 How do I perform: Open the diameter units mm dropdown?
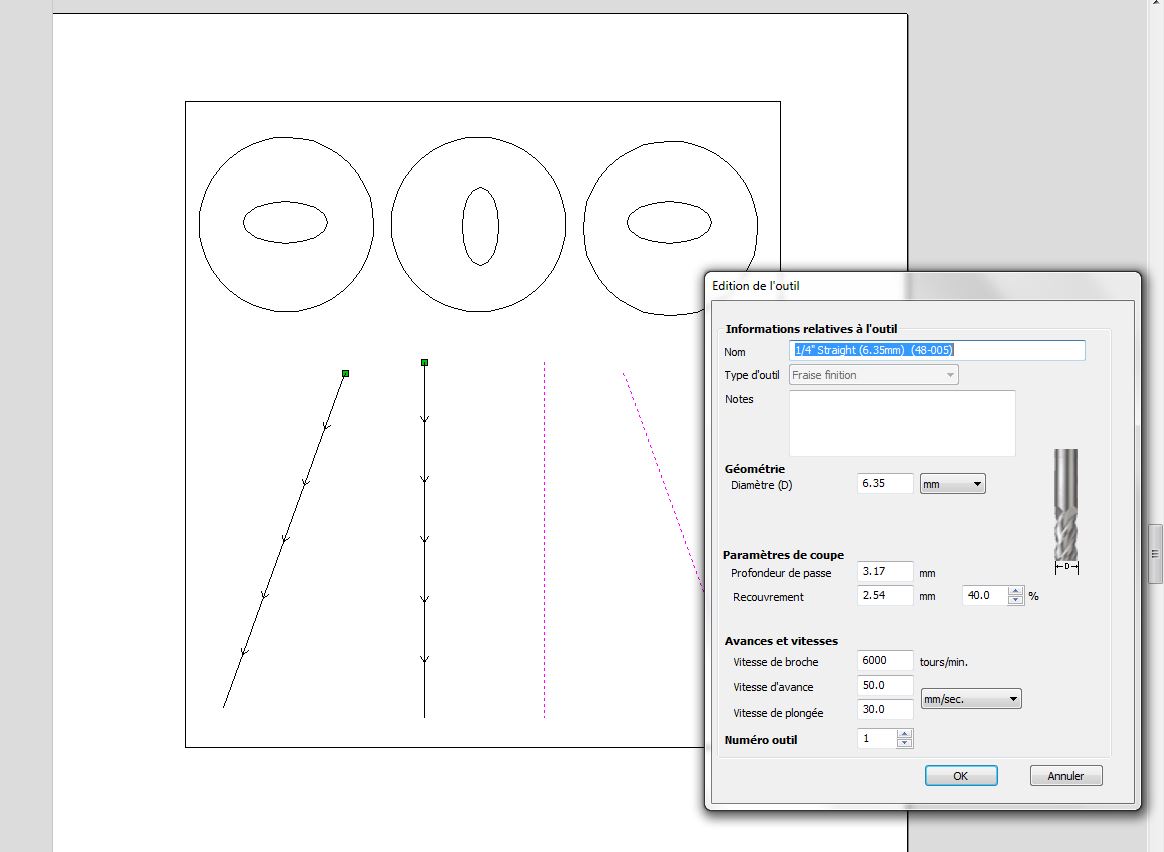[952, 484]
